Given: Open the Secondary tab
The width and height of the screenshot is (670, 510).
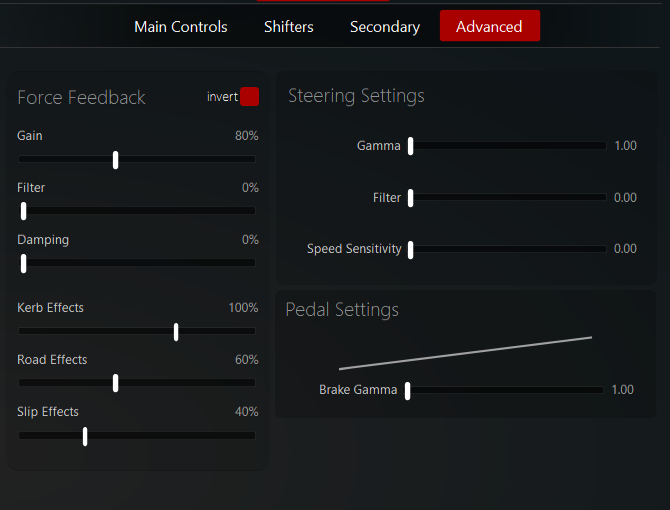Looking at the screenshot, I should 385,27.
